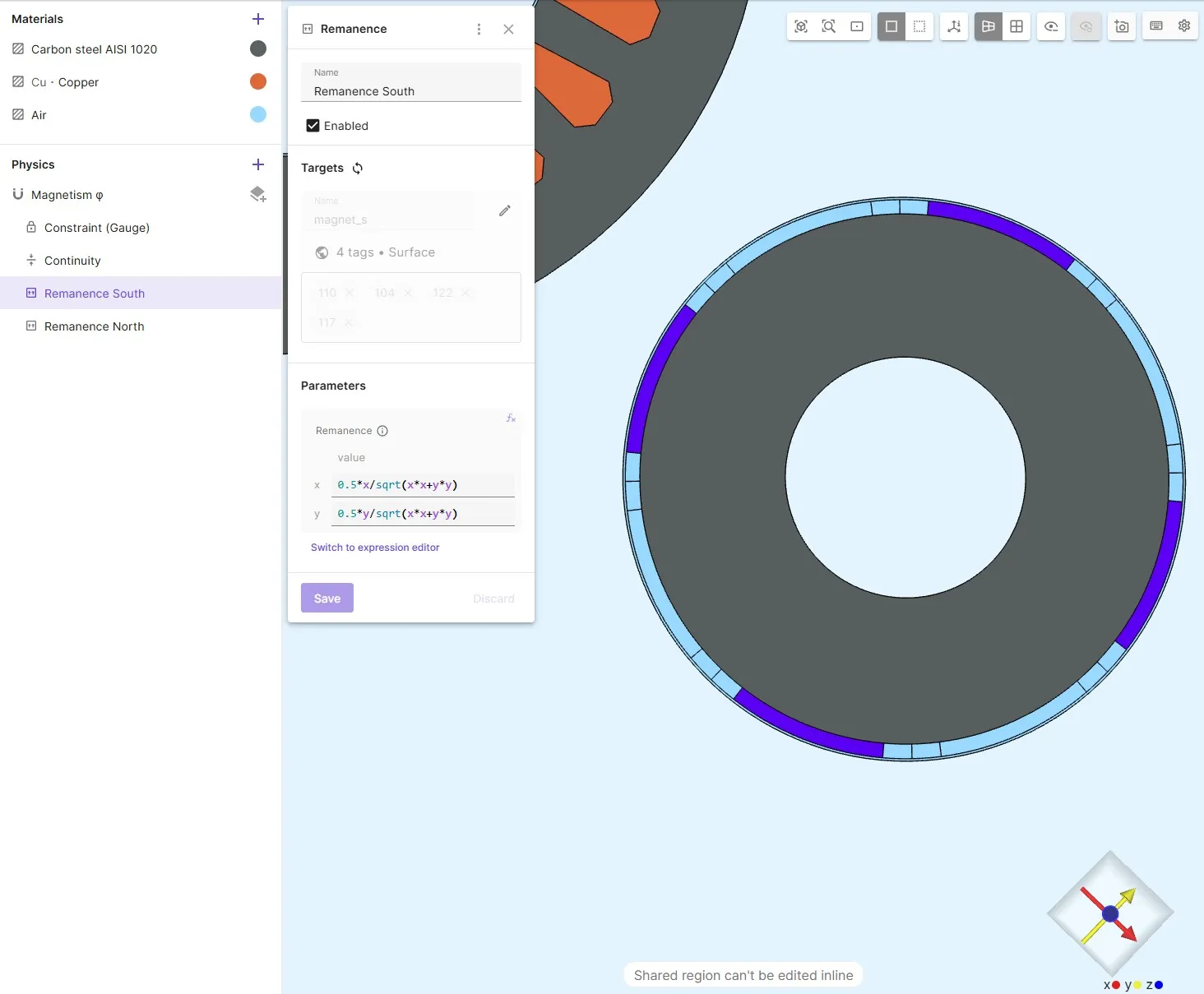Viewport: 1204px width, 994px height.
Task: Click the fit view to model icon
Action: 801,26
